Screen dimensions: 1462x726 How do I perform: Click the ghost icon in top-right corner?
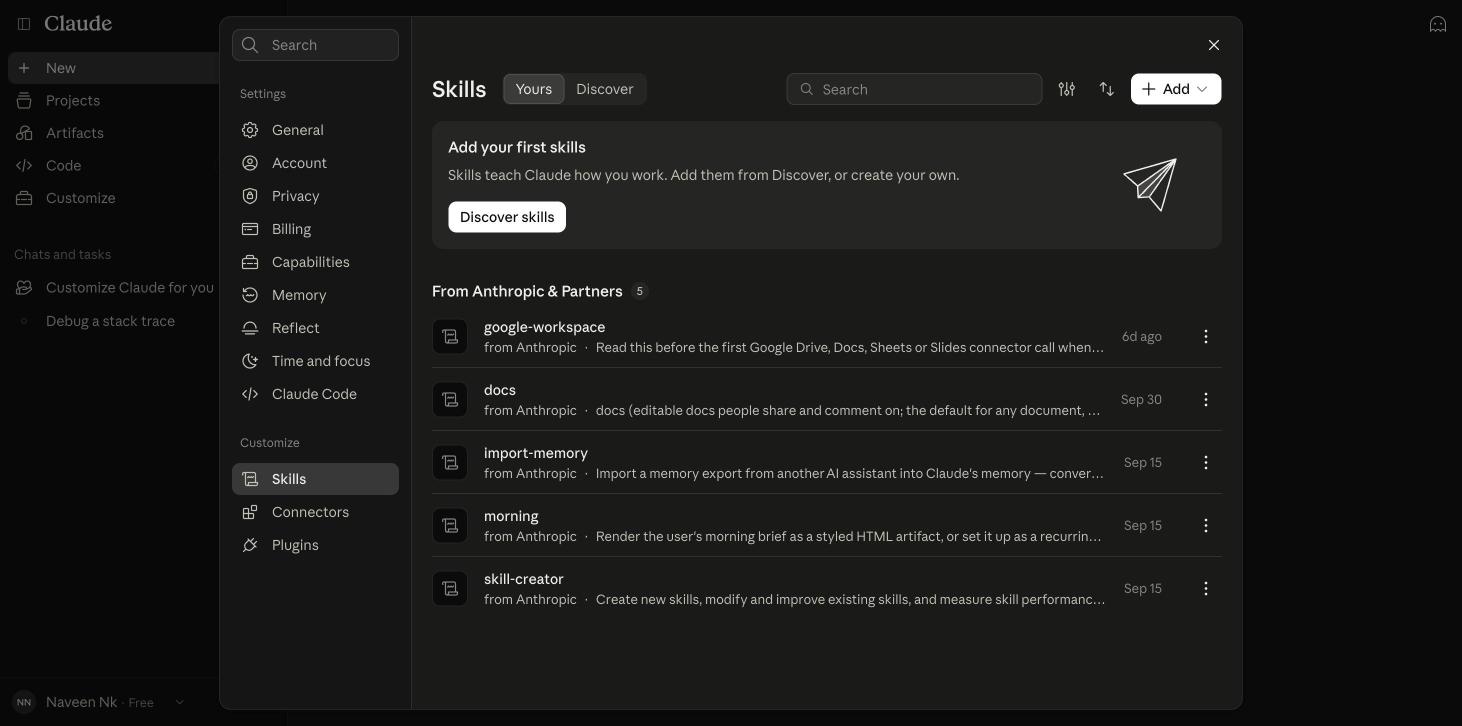(1438, 24)
